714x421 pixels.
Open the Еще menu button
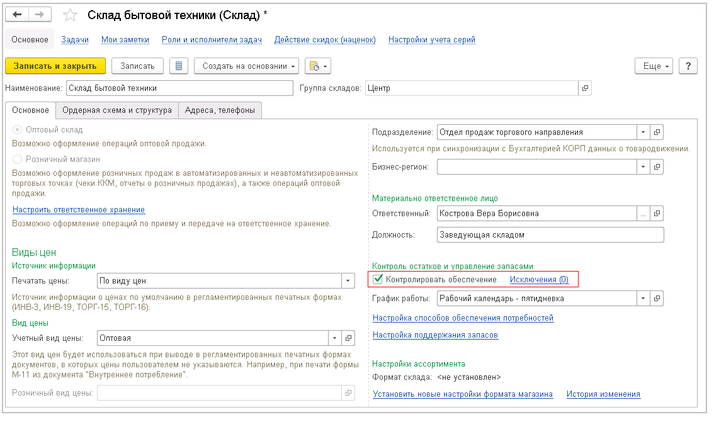pyautogui.click(x=654, y=66)
